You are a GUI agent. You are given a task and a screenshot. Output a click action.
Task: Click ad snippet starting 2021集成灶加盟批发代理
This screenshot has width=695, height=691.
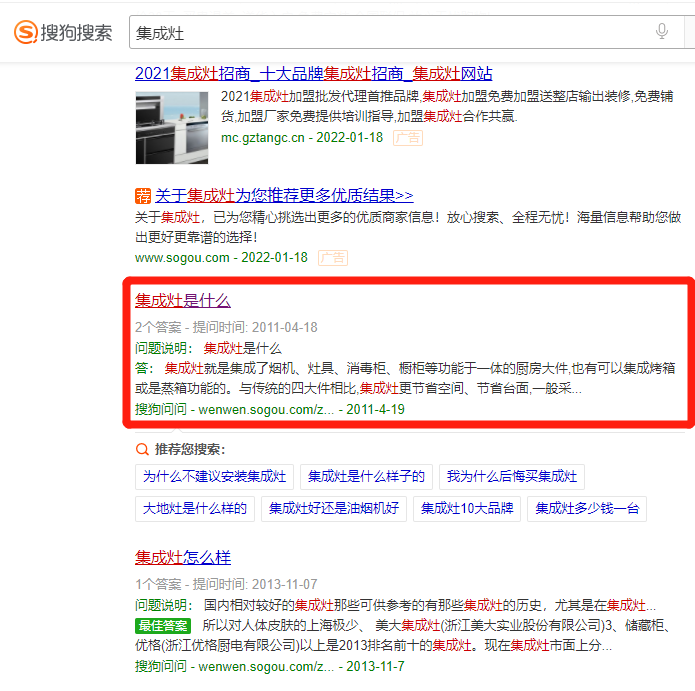[x=447, y=106]
